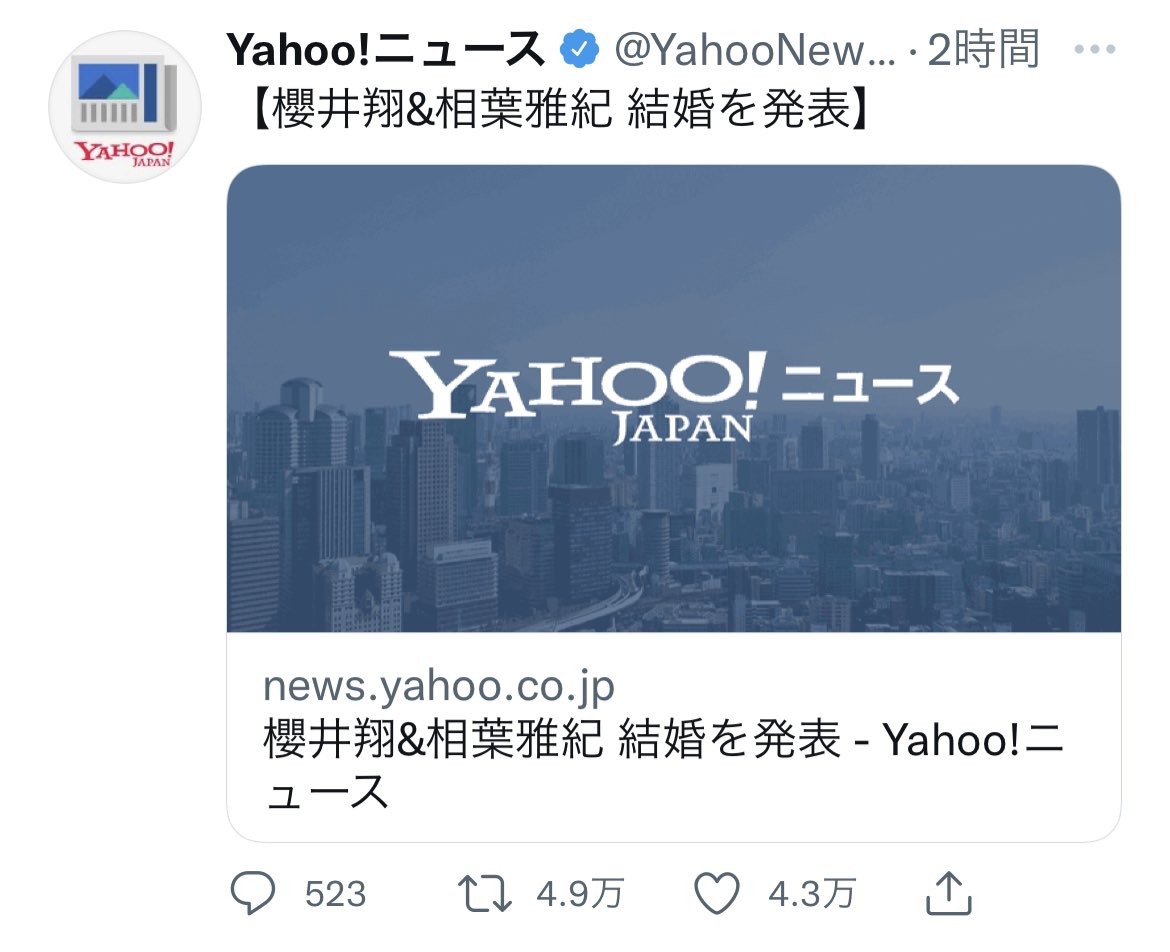Click the ニュース text beside the card logo
The image size is (1170, 952).
tap(870, 383)
